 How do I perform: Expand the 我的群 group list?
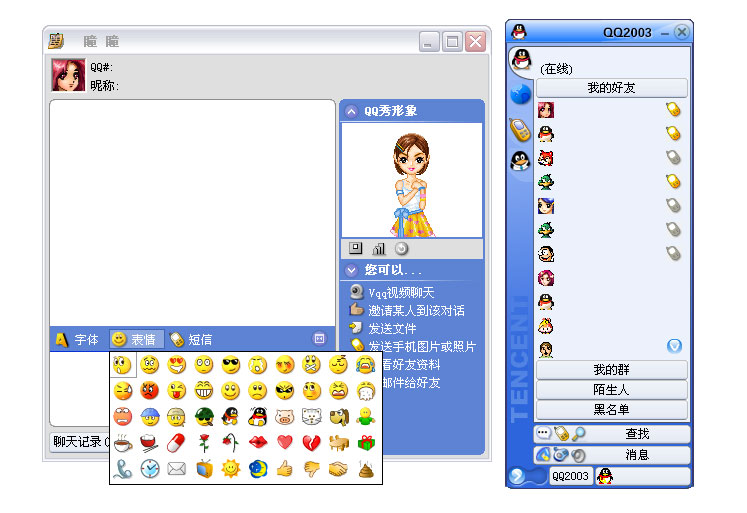click(x=612, y=370)
